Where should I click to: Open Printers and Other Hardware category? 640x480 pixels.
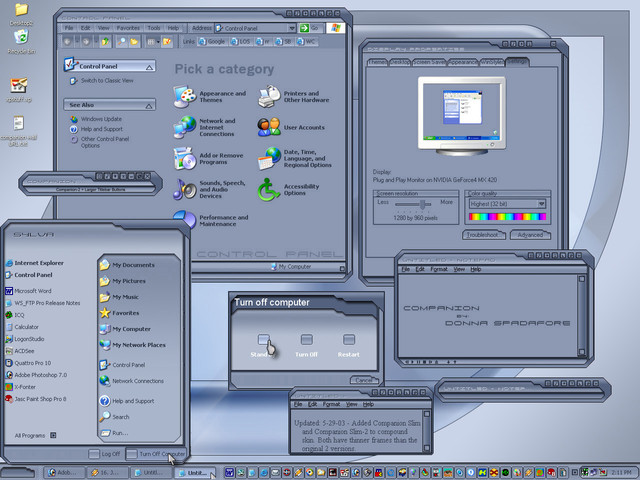(294, 97)
